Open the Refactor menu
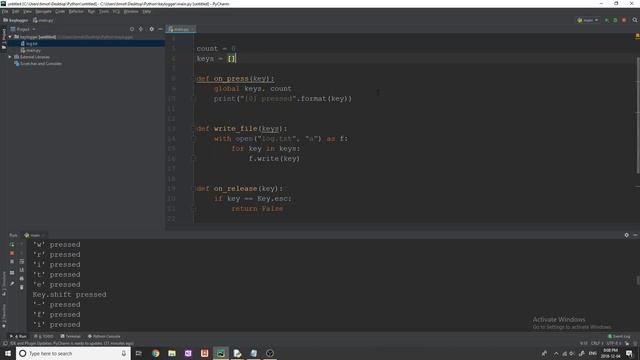This screenshot has height=360, width=640. point(76,11)
